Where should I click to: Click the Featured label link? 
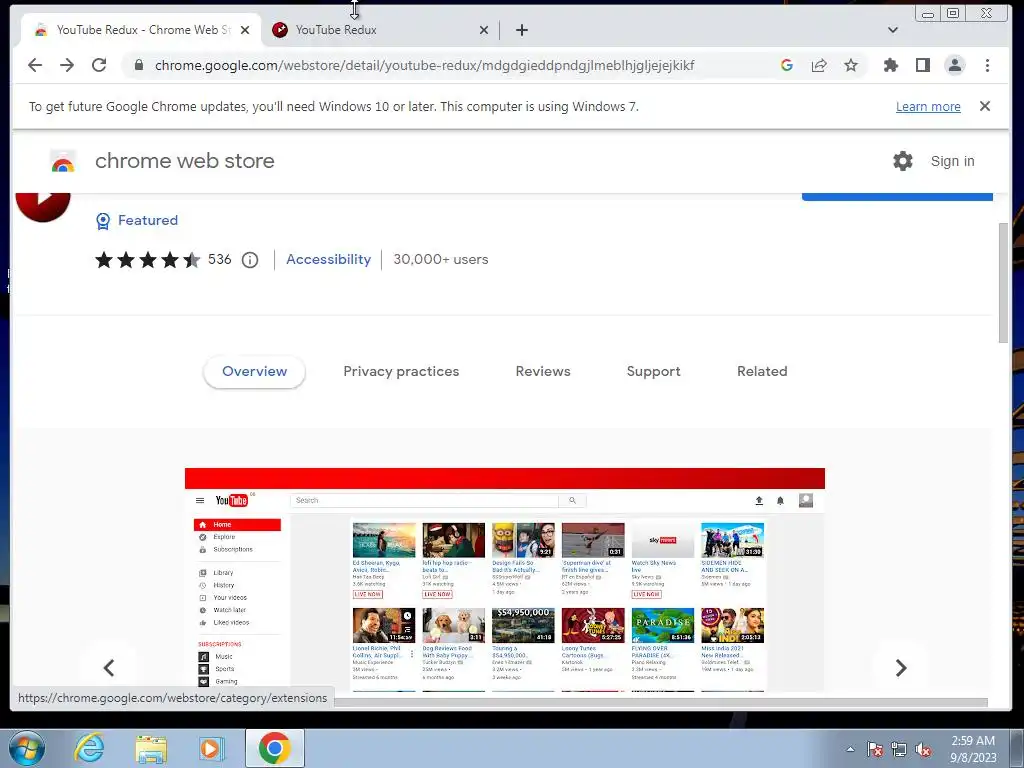(148, 221)
